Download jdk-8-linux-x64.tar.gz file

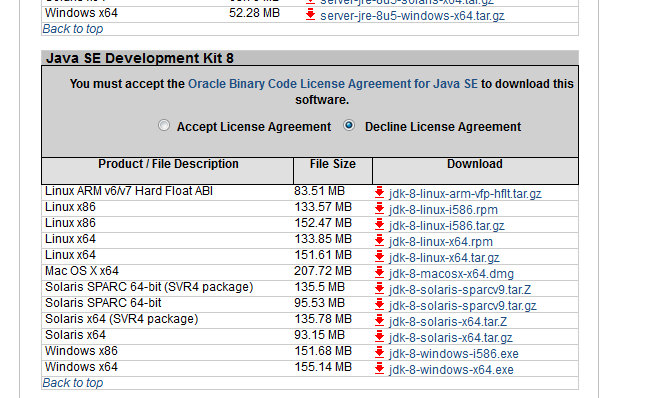(444, 258)
